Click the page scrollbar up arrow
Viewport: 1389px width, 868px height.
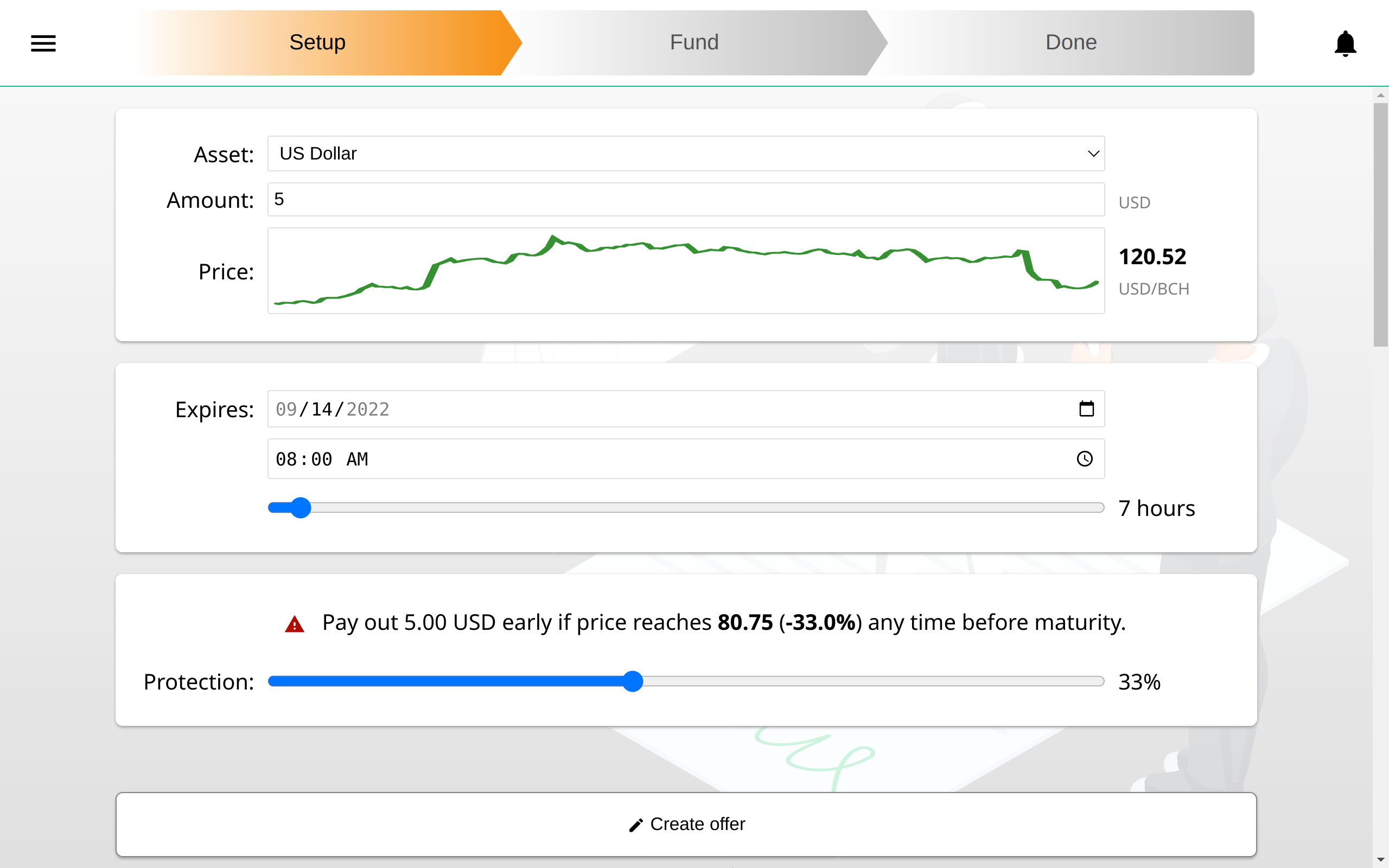tap(1380, 95)
